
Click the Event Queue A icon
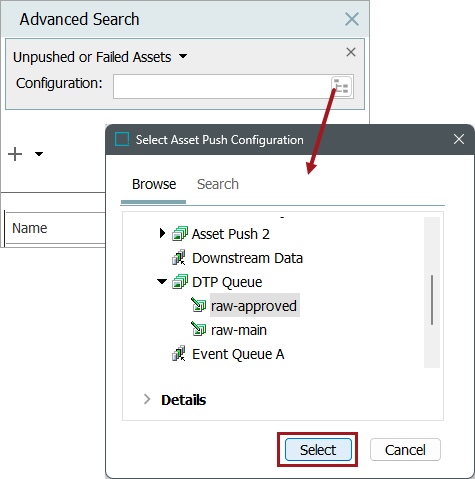point(179,354)
